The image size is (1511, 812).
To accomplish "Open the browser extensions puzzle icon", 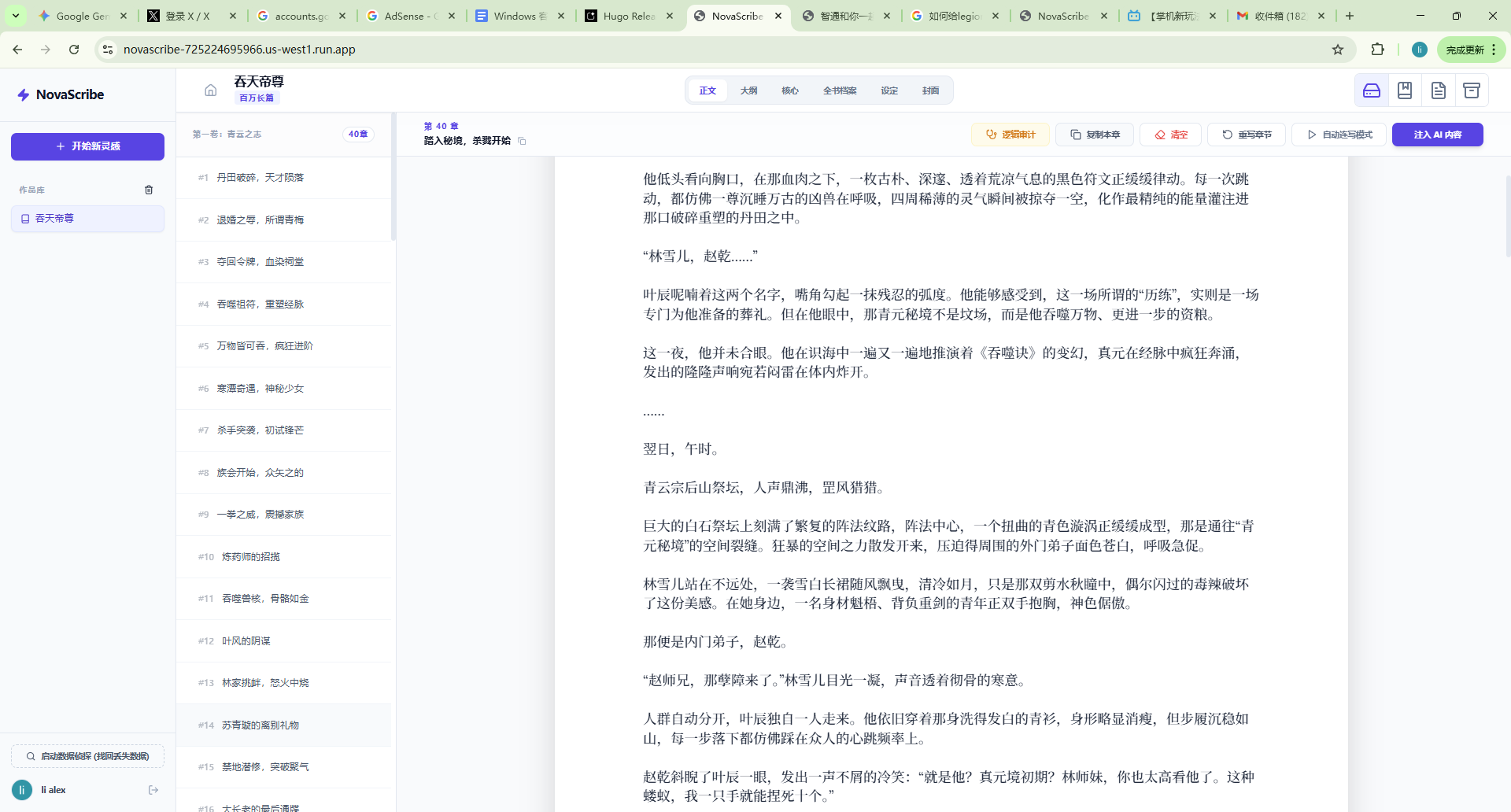I will coord(1378,49).
